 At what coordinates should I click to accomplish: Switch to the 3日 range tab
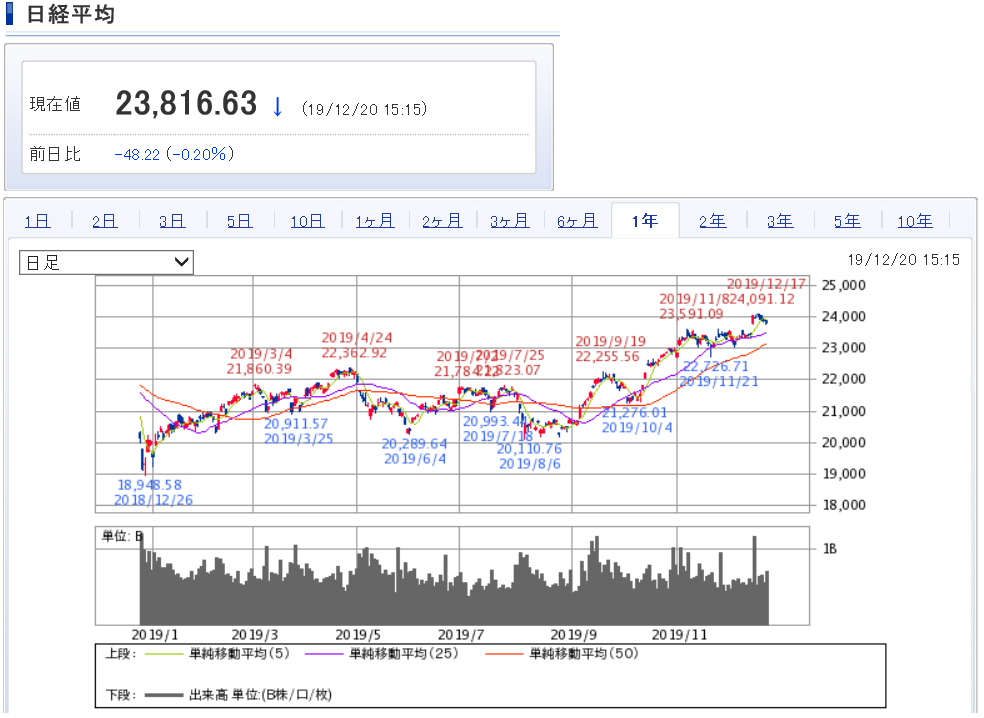coord(171,221)
